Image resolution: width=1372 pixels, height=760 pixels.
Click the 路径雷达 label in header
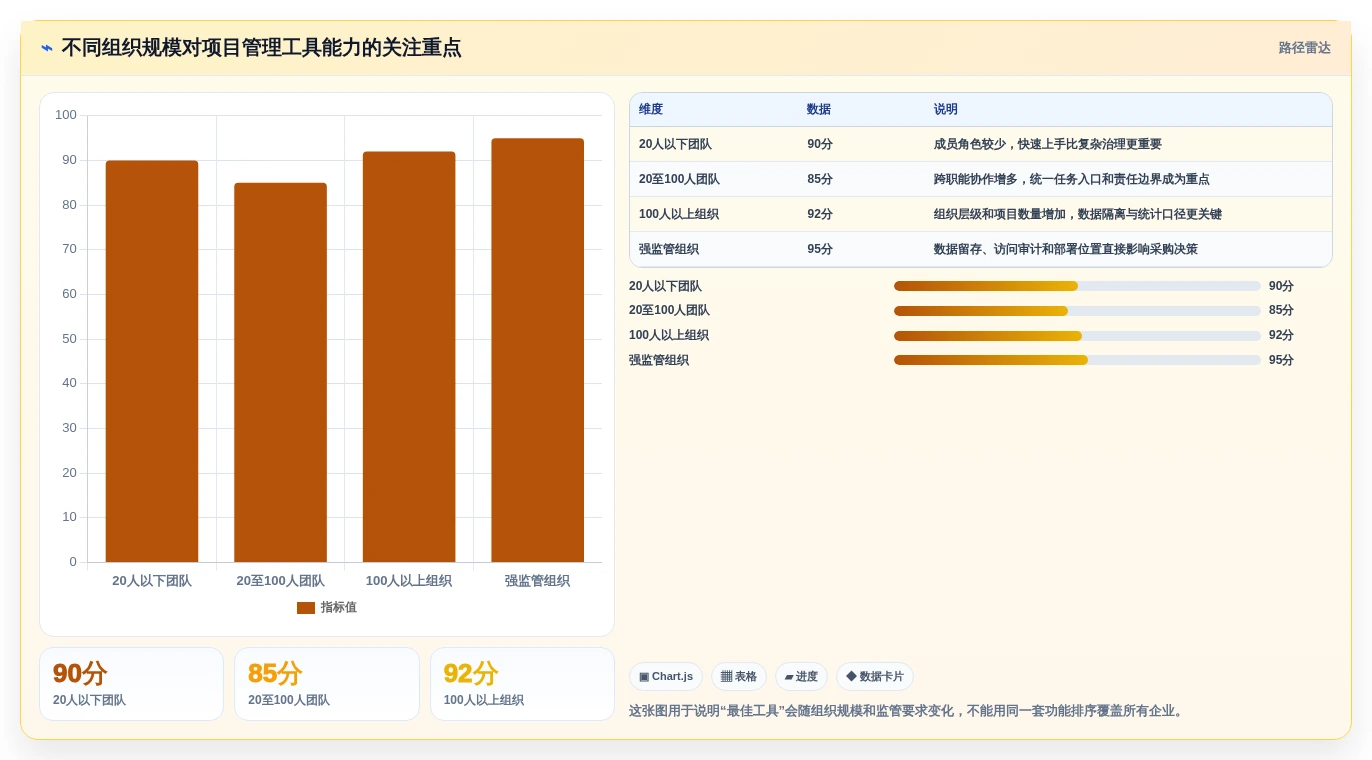[1304, 48]
